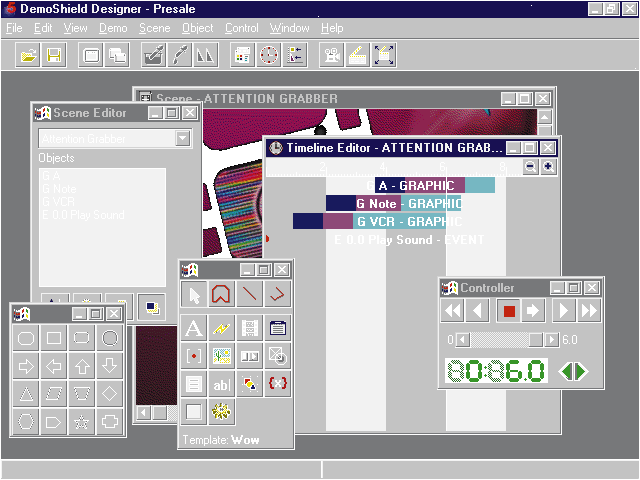Viewport: 640px width, 480px height.
Task: Open the Attention Grabber scene dropdown
Action: (x=182, y=139)
